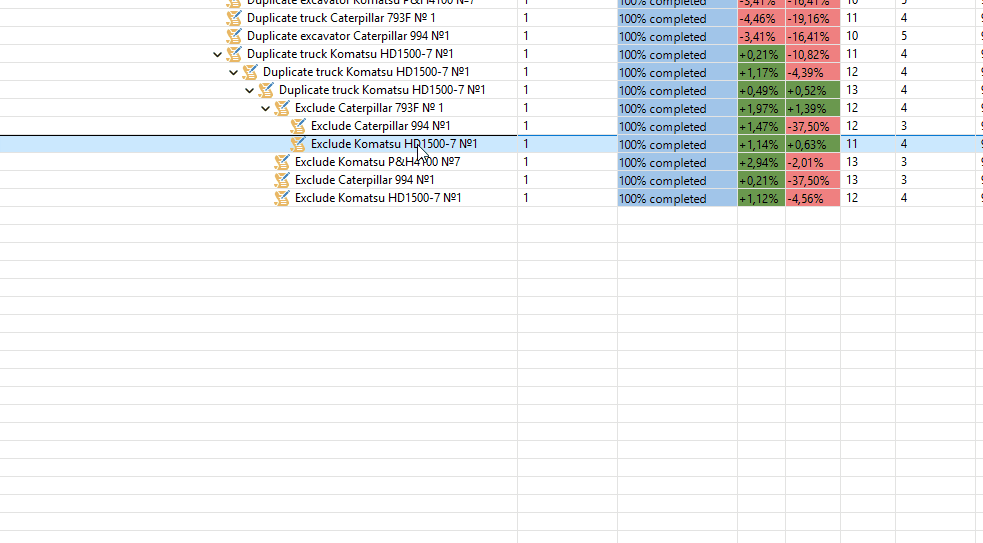Click the green +2,94% cell
Image resolution: width=983 pixels, height=543 pixels.
pyautogui.click(x=761, y=162)
